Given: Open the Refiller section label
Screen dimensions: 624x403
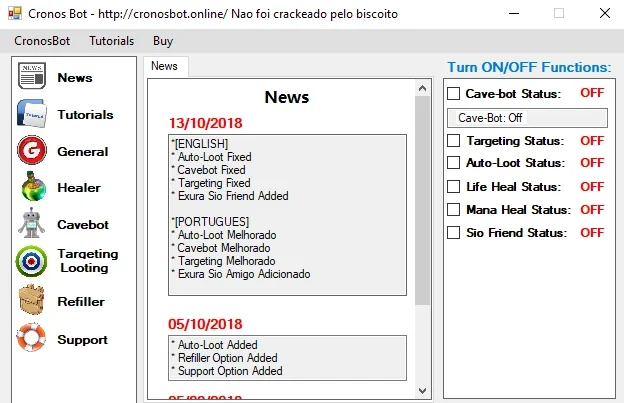Looking at the screenshot, I should tap(81, 302).
